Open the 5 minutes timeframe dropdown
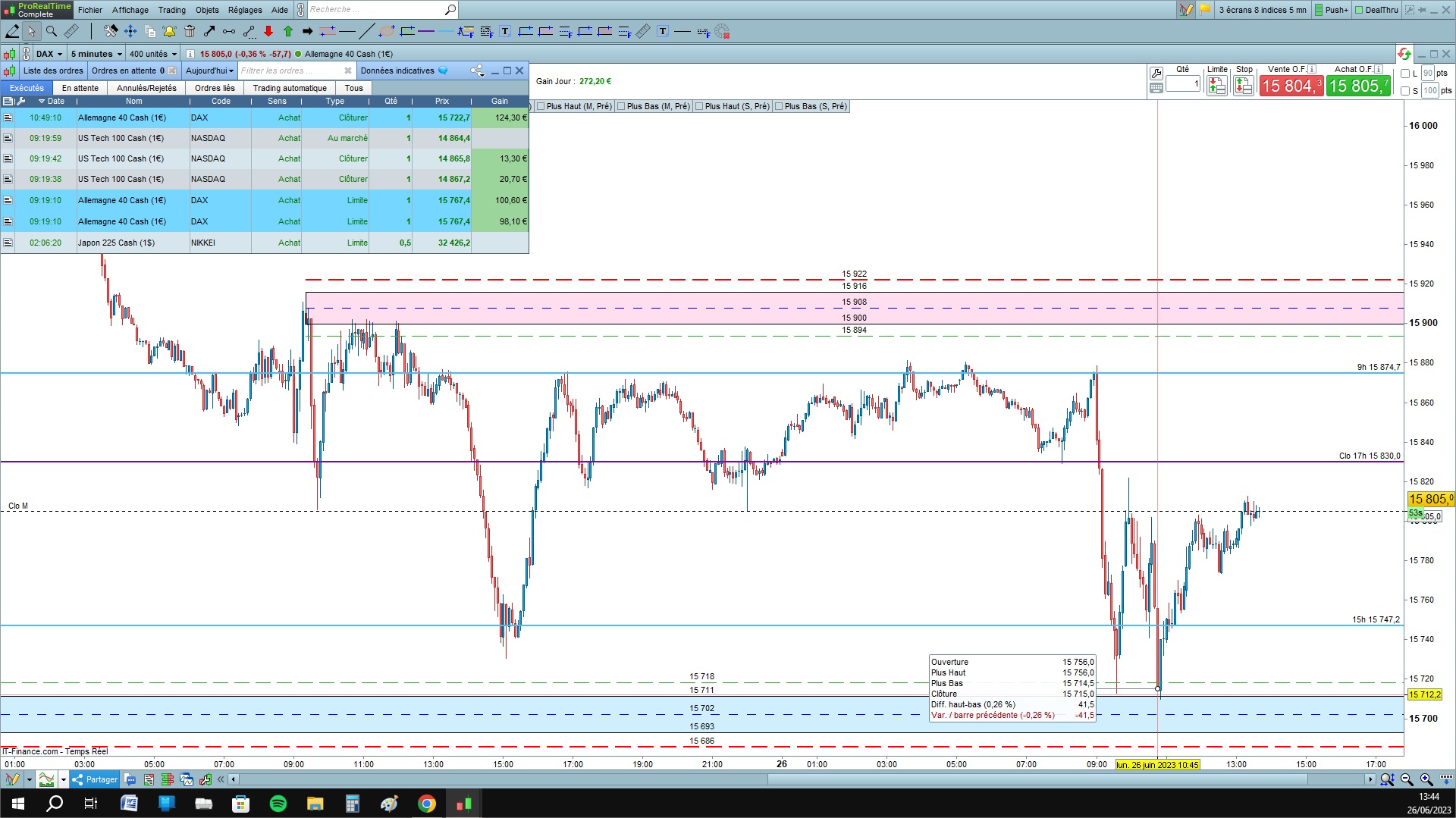1456x818 pixels. [96, 54]
